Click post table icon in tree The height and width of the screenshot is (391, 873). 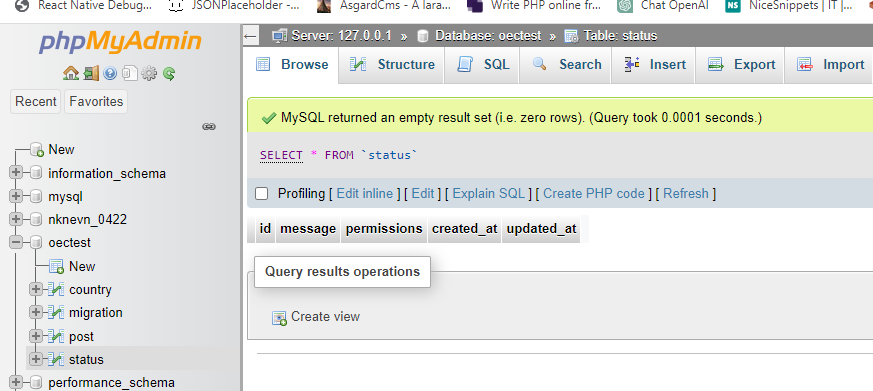(56, 336)
